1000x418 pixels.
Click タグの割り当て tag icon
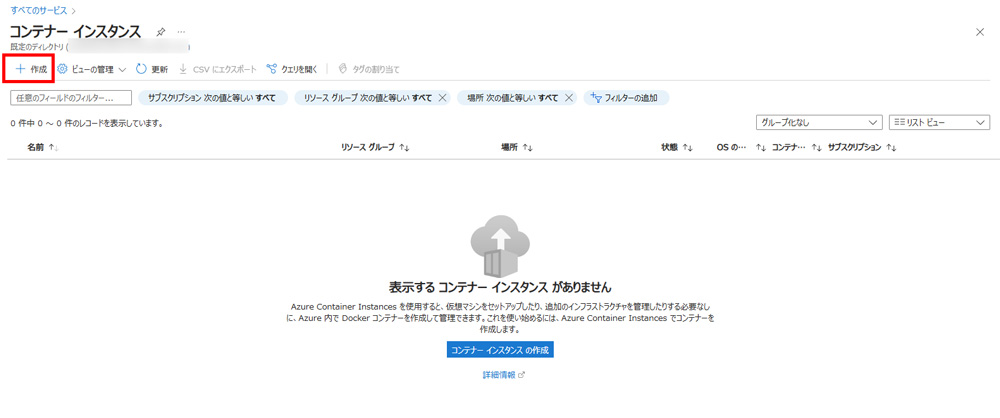[342, 69]
